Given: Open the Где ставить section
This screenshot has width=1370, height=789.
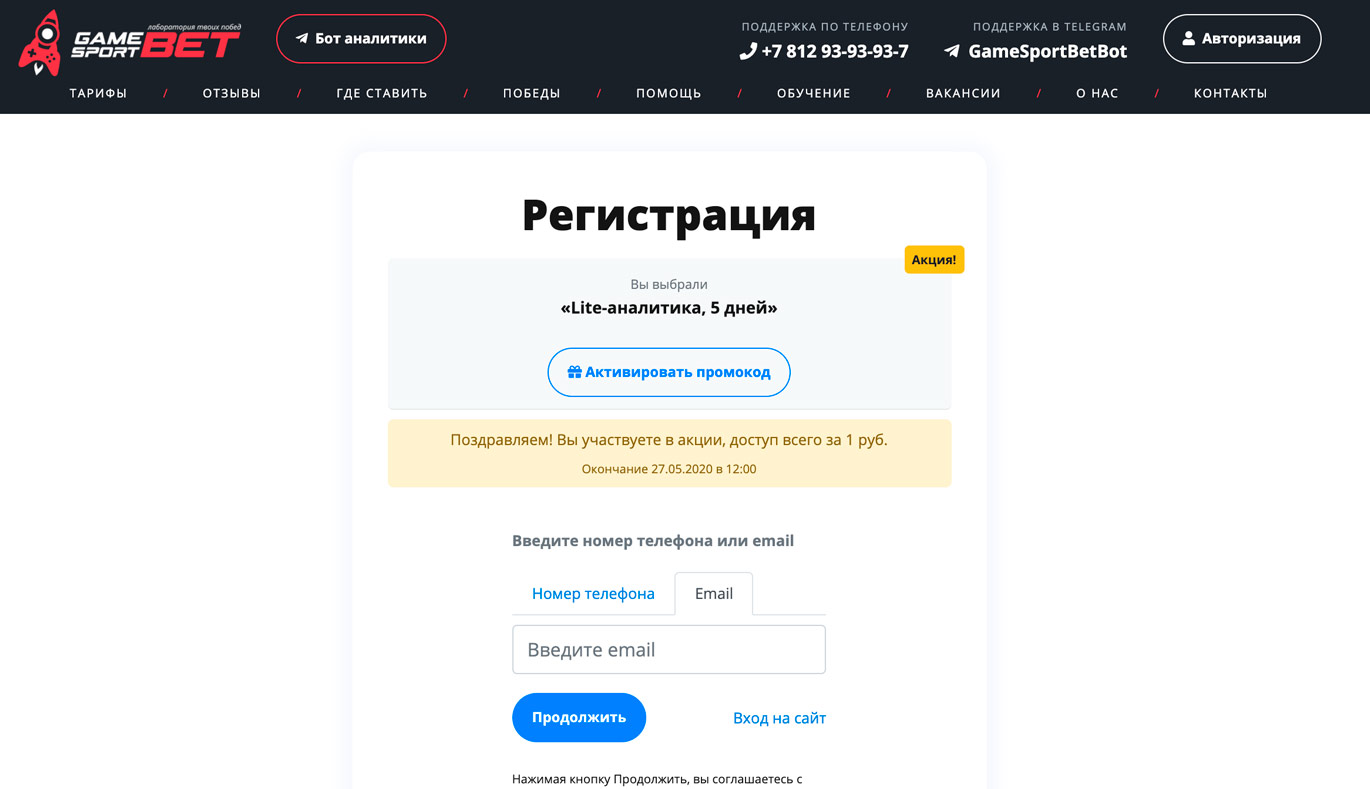Looking at the screenshot, I should (382, 93).
